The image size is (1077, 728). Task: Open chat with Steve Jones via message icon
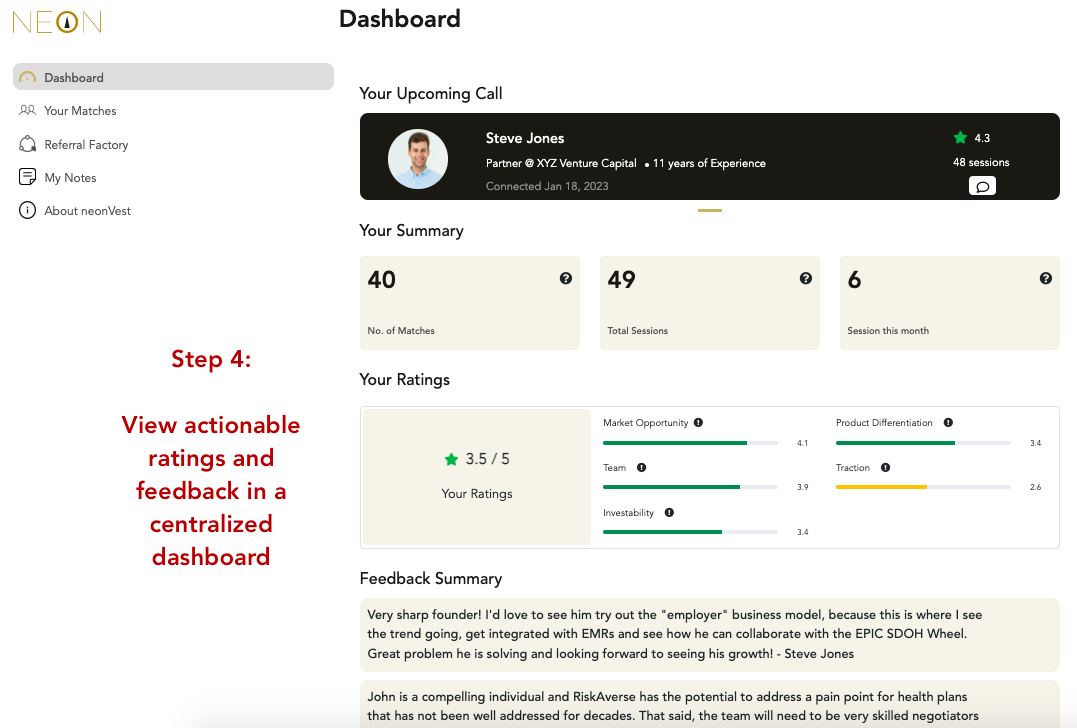982,186
